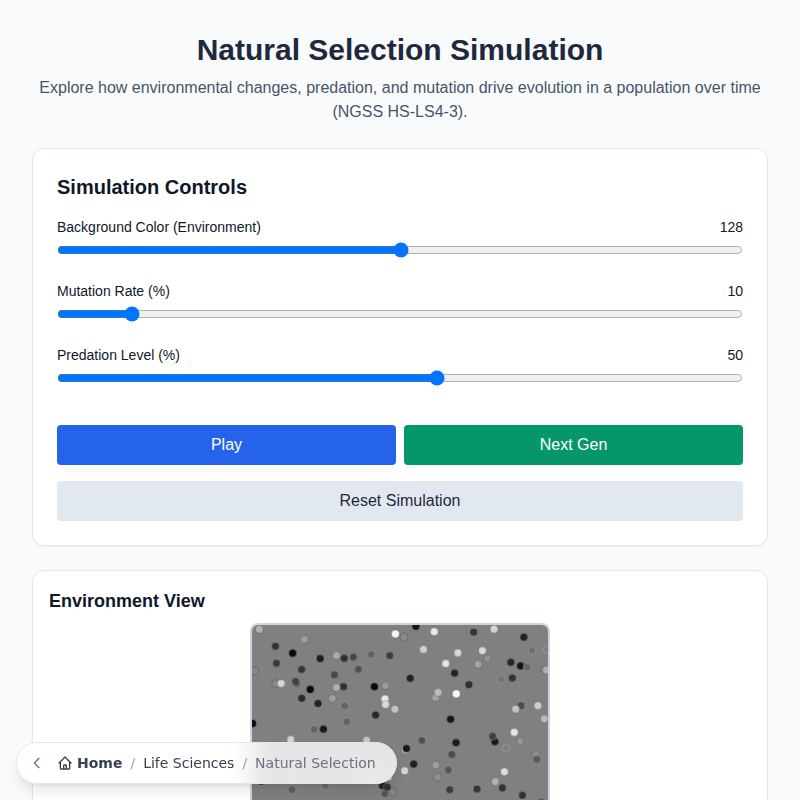Image resolution: width=800 pixels, height=800 pixels.
Task: Click the Simulation Controls heading
Action: coord(151,187)
